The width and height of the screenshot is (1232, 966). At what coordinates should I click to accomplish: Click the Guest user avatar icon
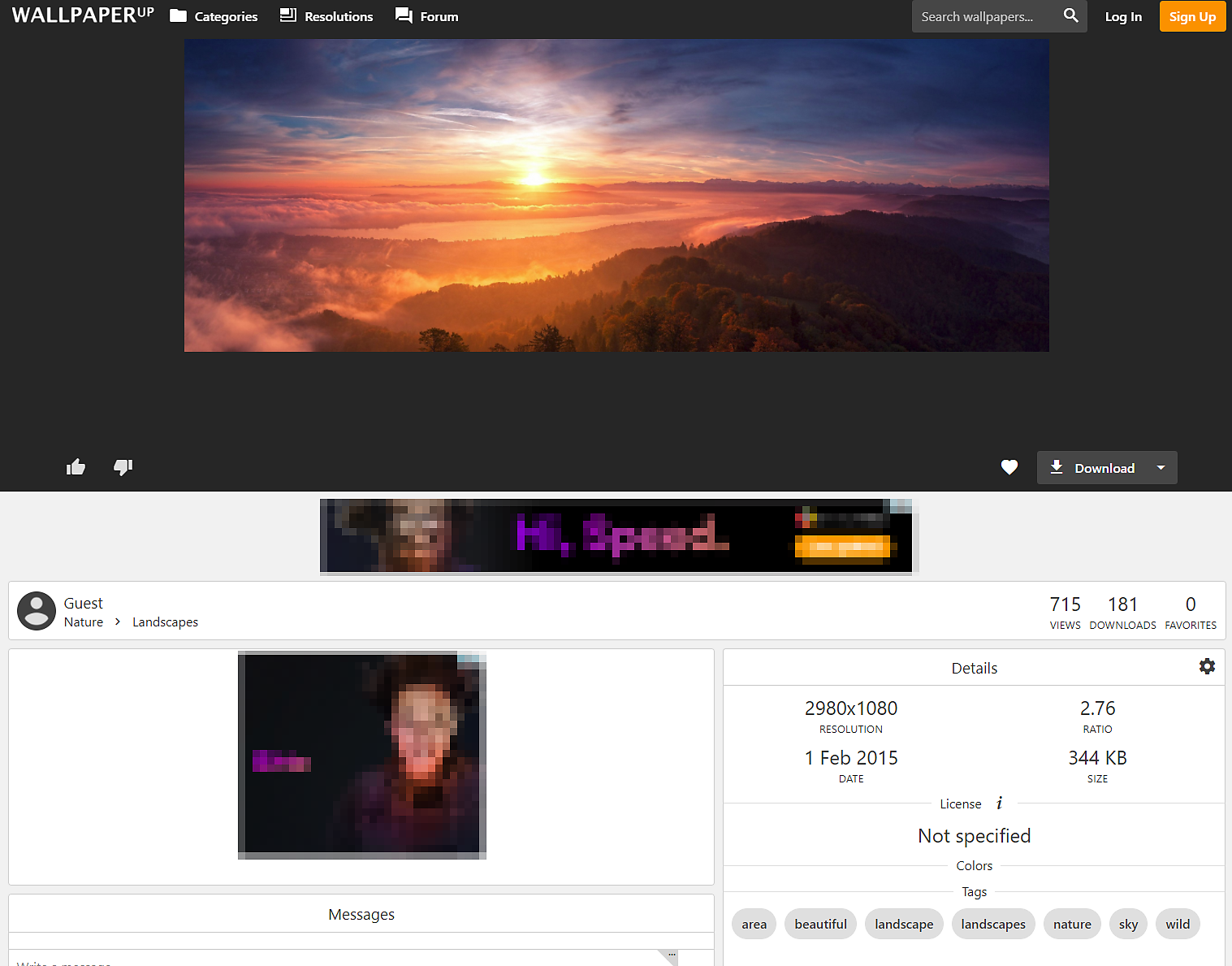coord(37,611)
